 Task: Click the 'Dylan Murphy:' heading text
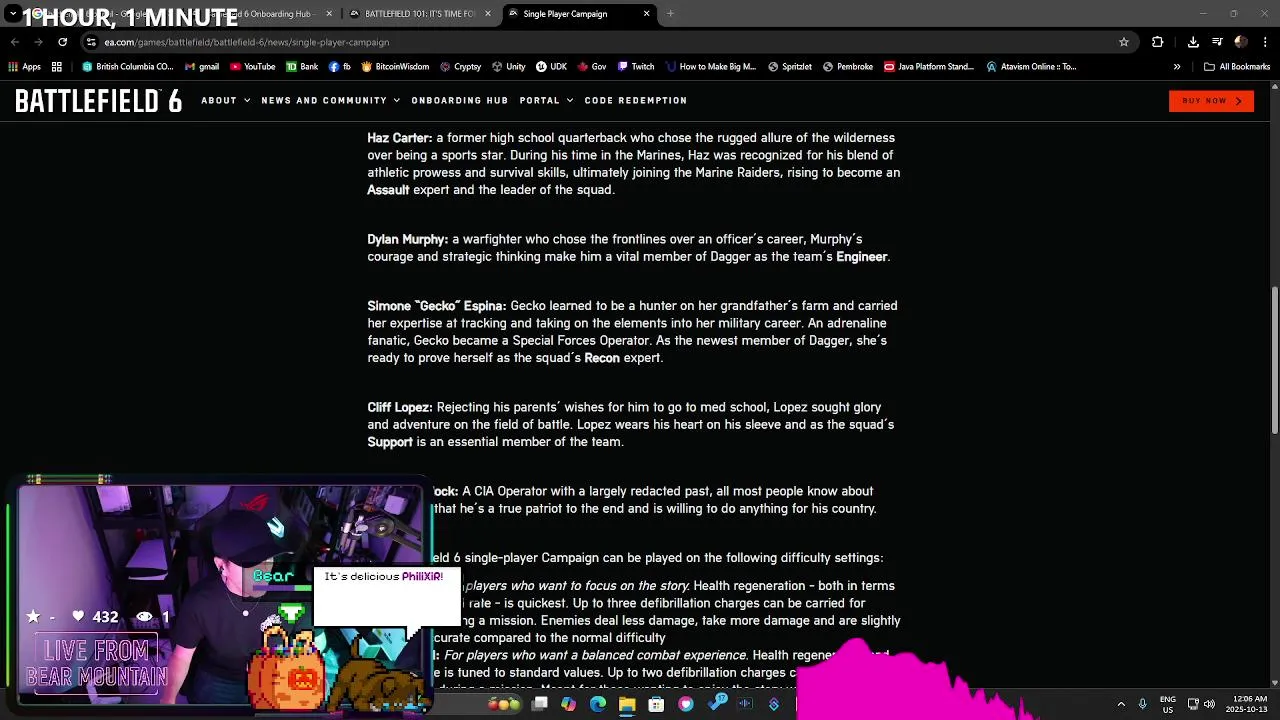pos(408,239)
